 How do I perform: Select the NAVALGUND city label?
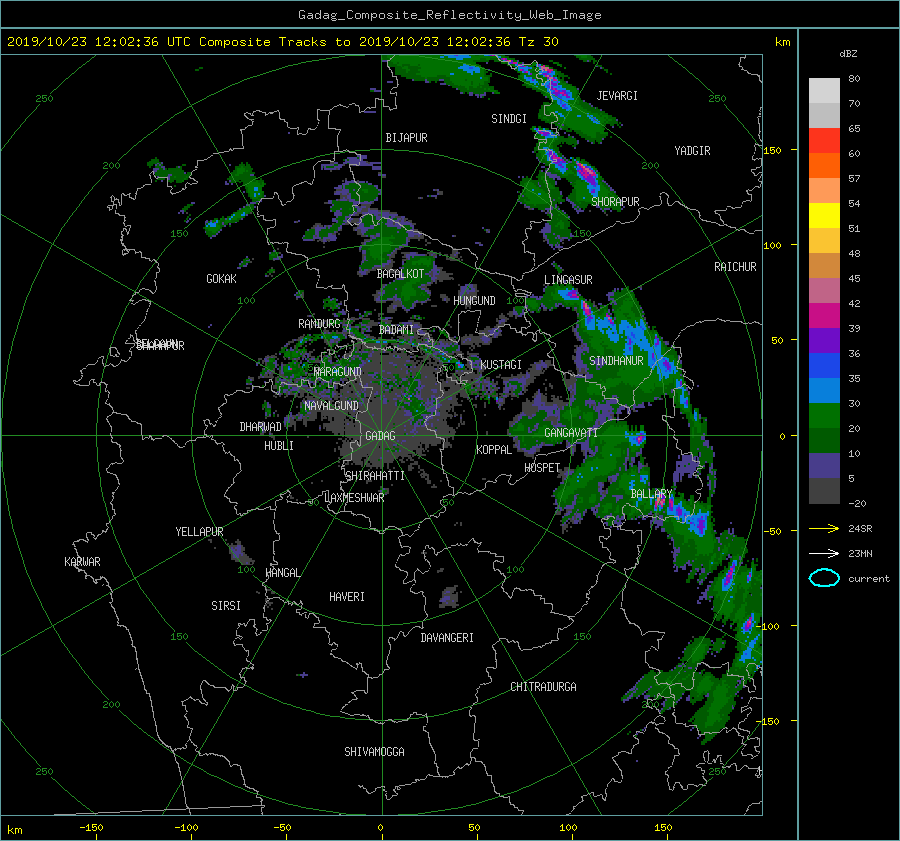(x=331, y=406)
